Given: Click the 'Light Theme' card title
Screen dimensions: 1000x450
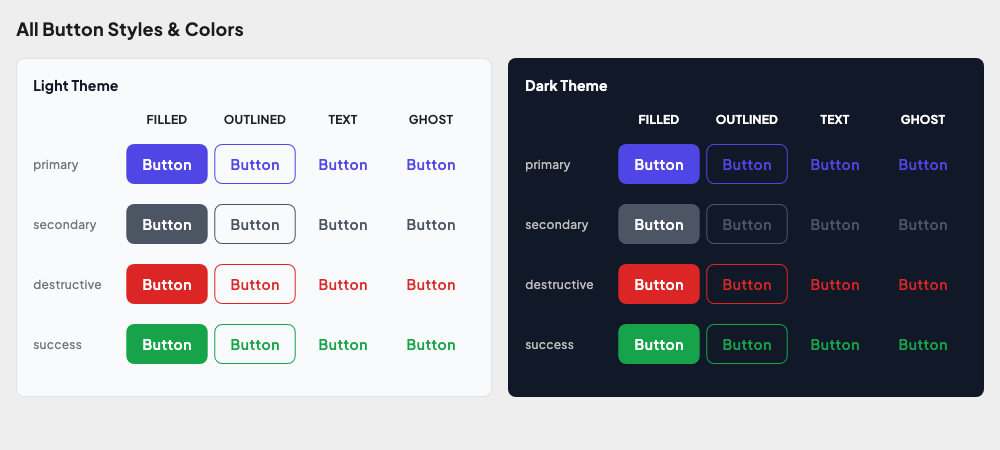Looking at the screenshot, I should (x=76, y=85).
